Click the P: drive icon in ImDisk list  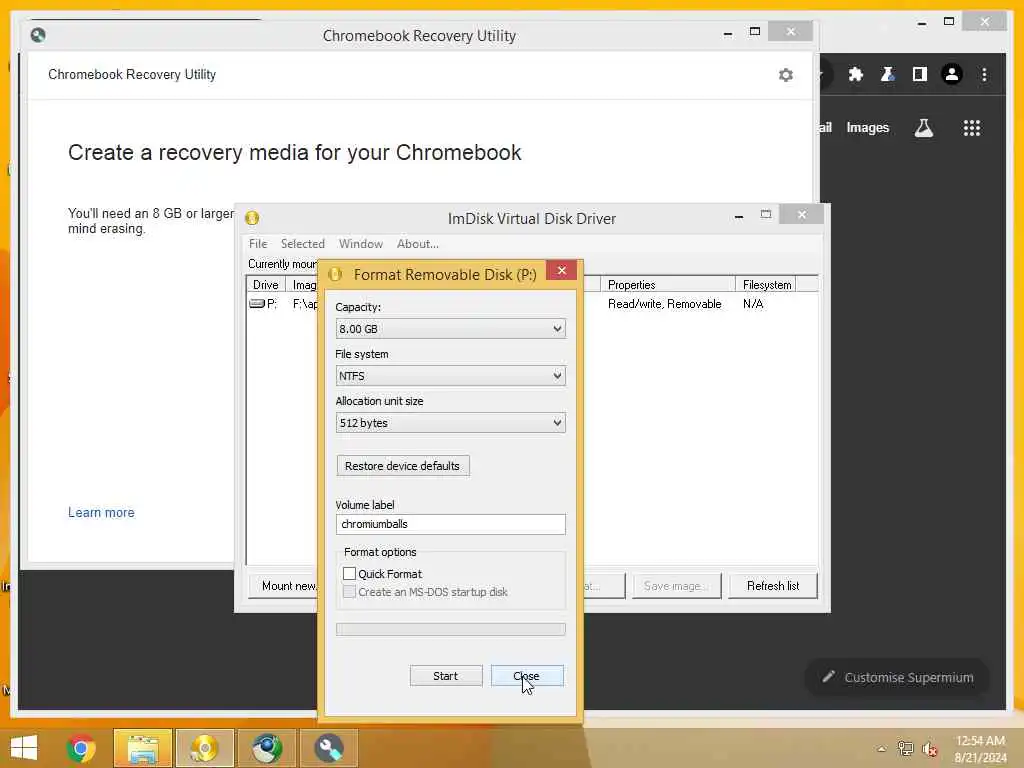point(257,304)
